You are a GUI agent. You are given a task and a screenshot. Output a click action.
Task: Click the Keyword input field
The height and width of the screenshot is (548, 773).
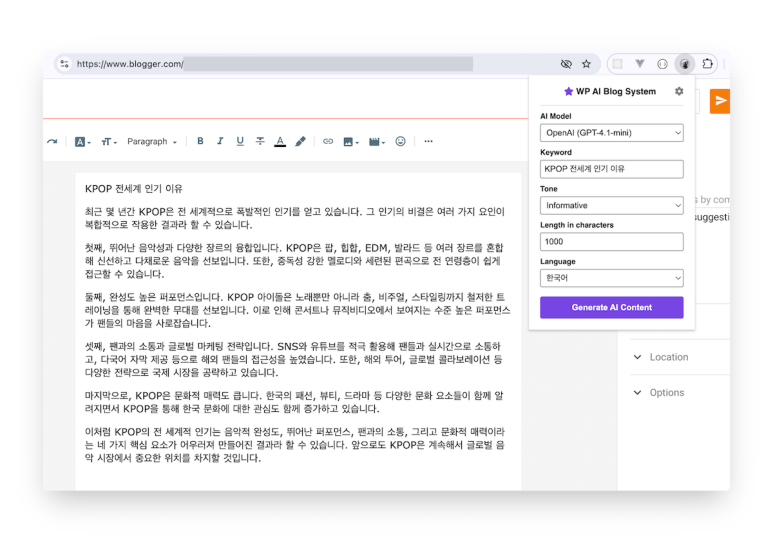pyautogui.click(x=611, y=169)
